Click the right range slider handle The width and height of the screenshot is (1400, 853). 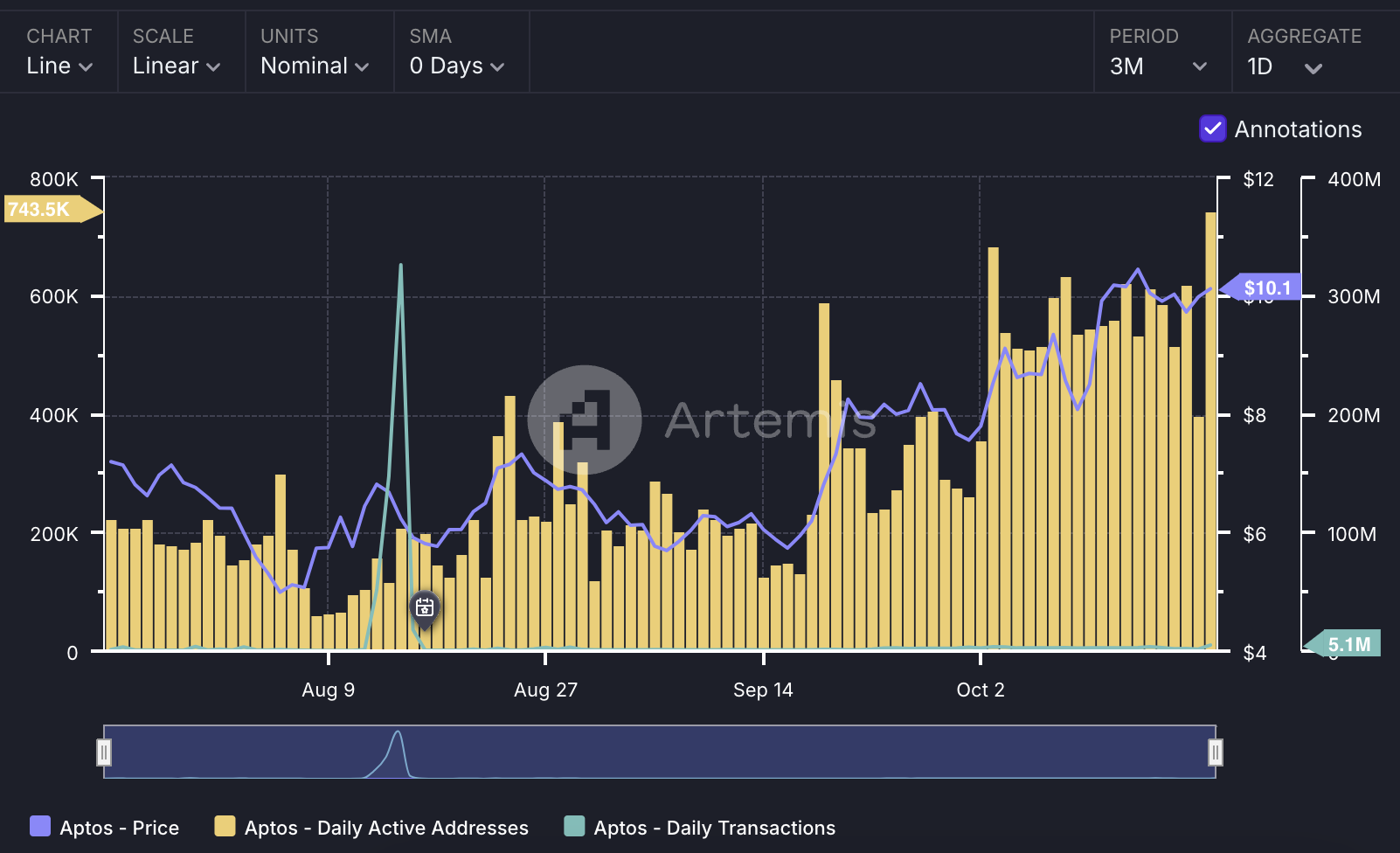pos(1215,752)
